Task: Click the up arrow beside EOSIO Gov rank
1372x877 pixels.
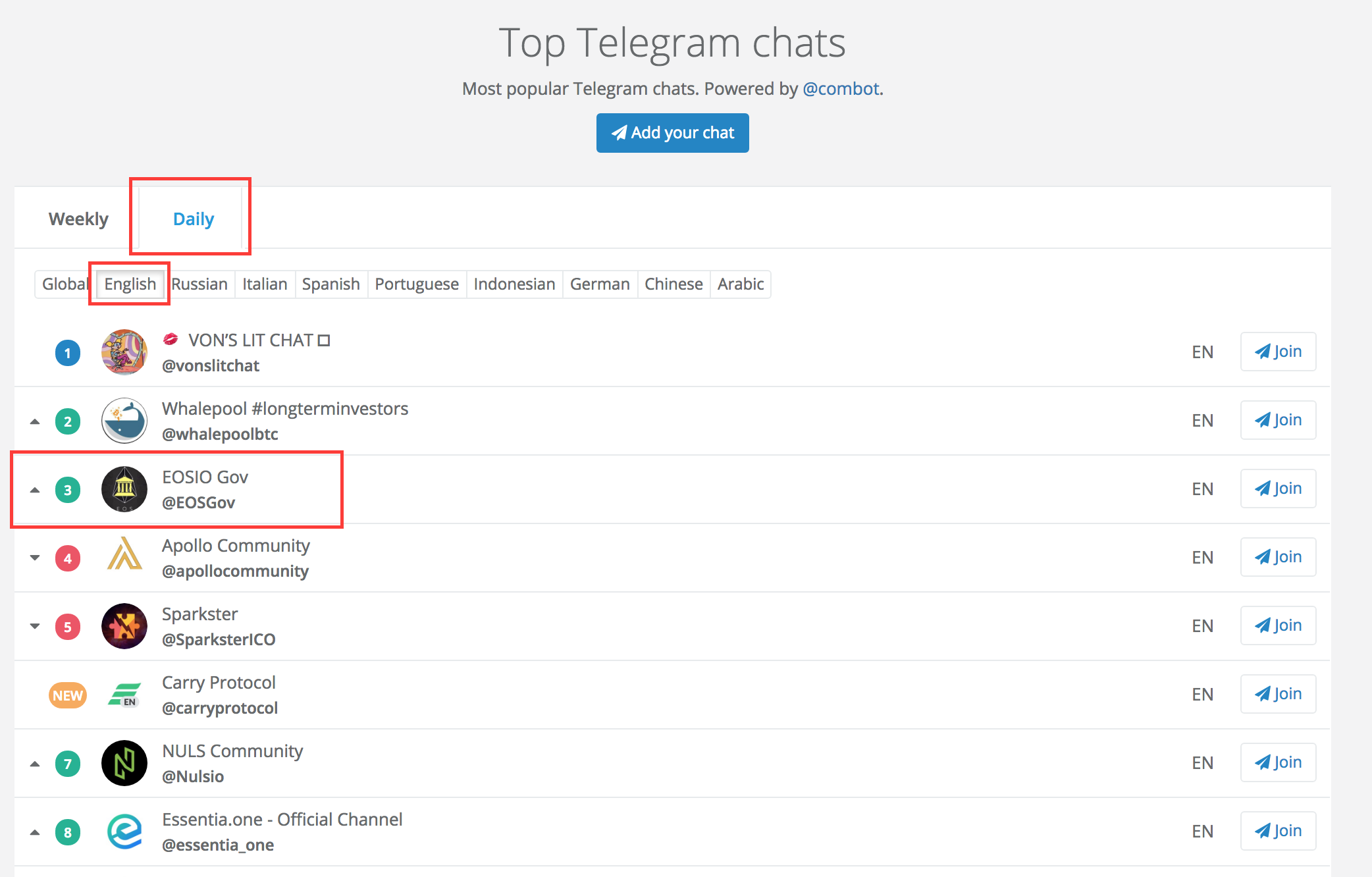Action: point(35,490)
